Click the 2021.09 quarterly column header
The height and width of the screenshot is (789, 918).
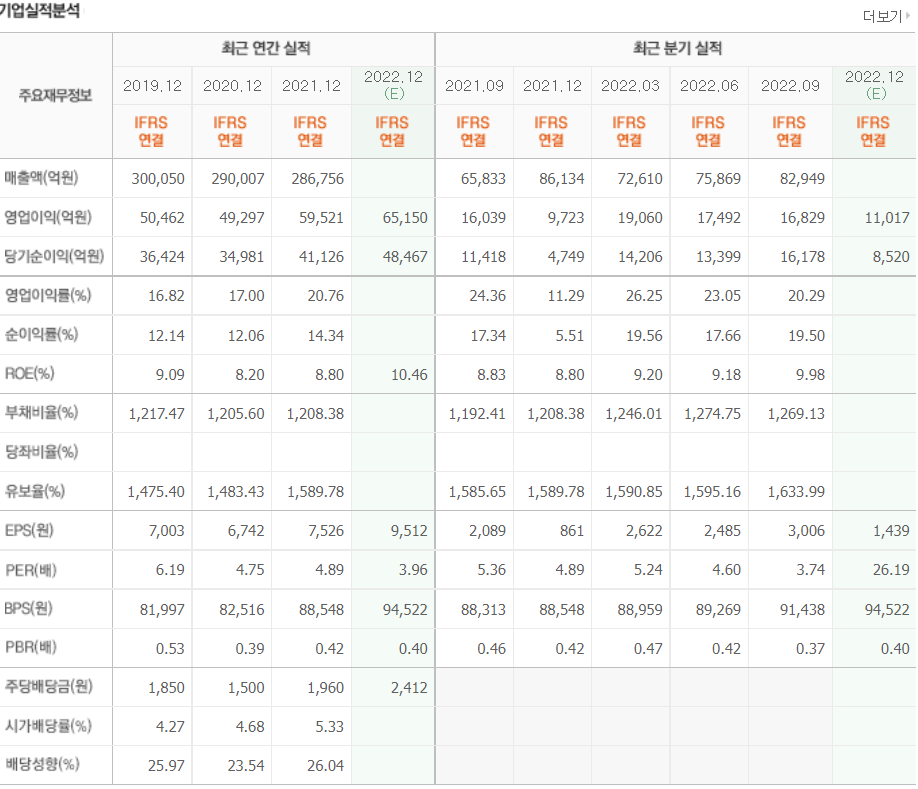[474, 85]
